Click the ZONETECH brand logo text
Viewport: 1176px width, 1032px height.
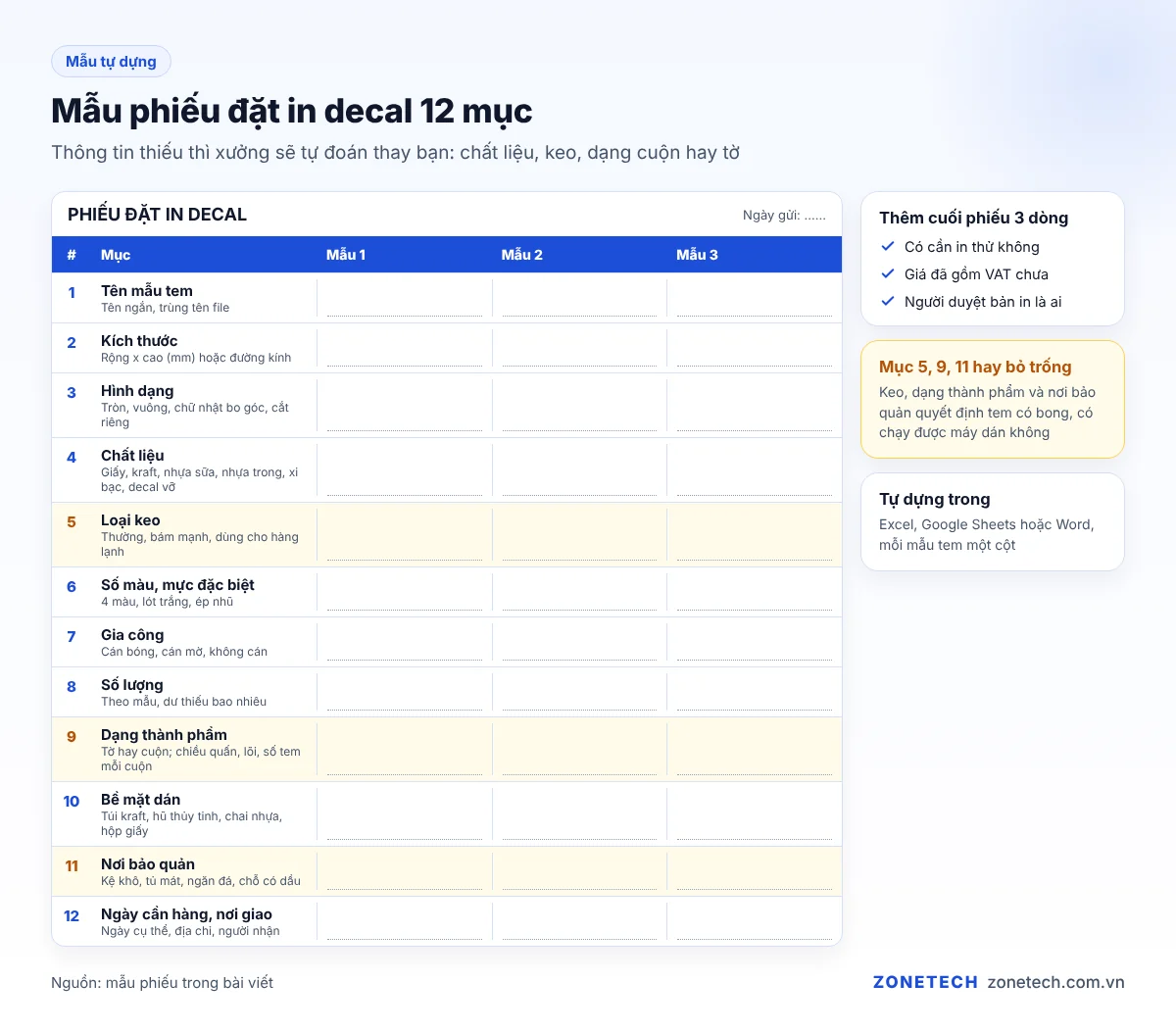pos(925,982)
